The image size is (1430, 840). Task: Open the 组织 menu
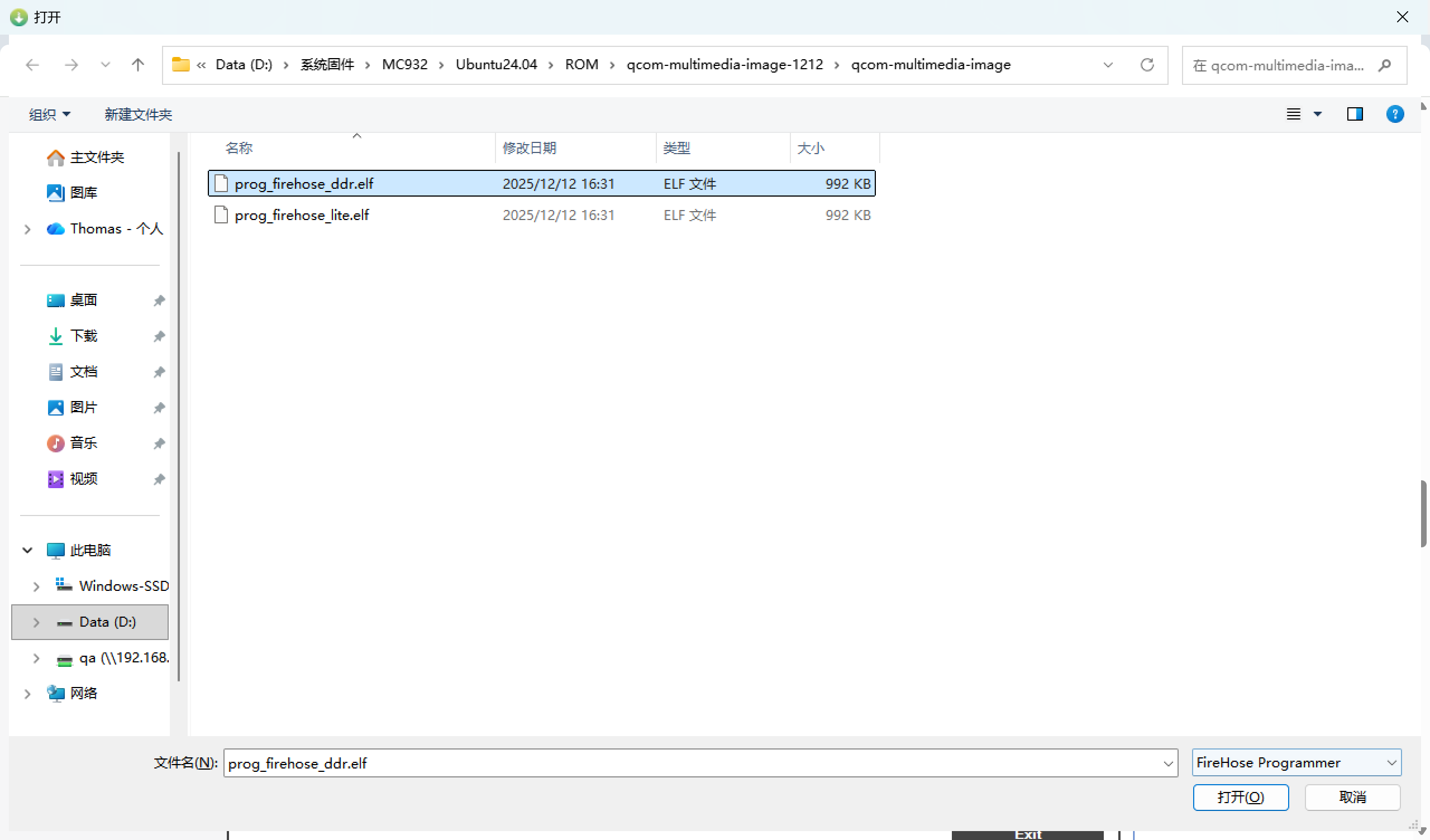(x=49, y=114)
